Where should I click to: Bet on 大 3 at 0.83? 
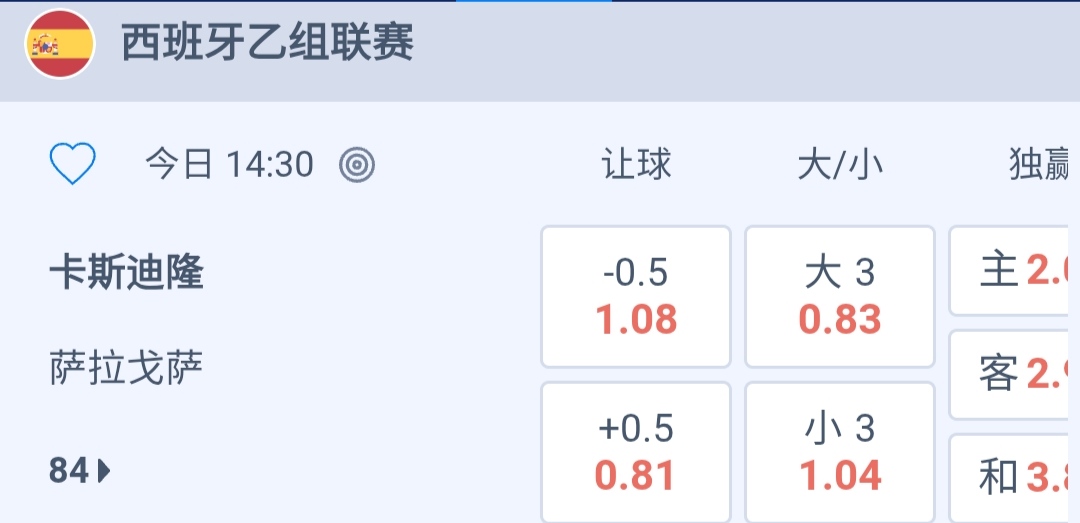pyautogui.click(x=840, y=296)
